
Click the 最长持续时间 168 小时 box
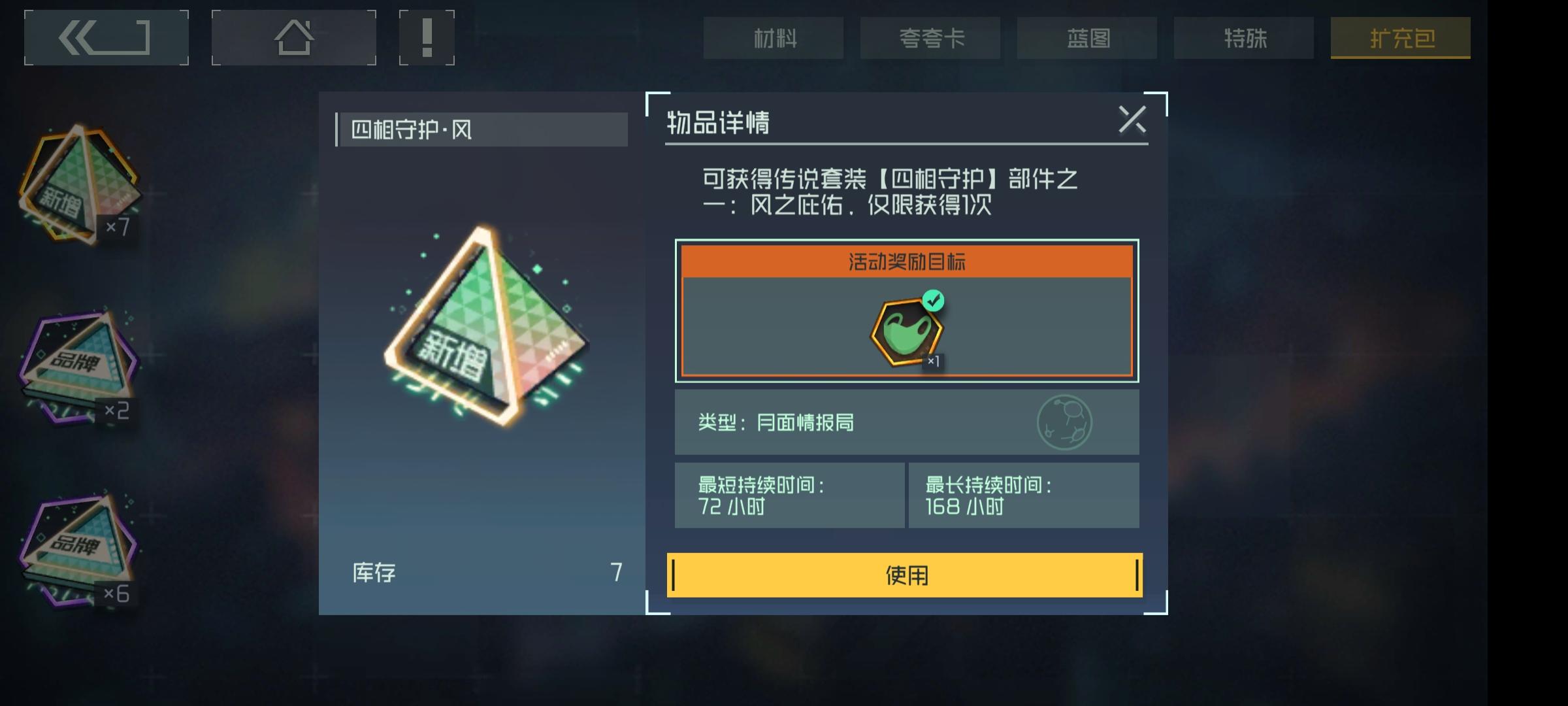[x=1024, y=496]
